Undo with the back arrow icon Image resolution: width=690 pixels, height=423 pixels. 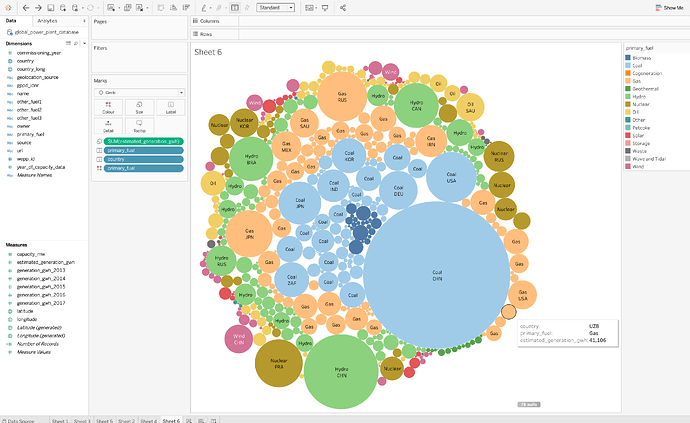point(26,7)
